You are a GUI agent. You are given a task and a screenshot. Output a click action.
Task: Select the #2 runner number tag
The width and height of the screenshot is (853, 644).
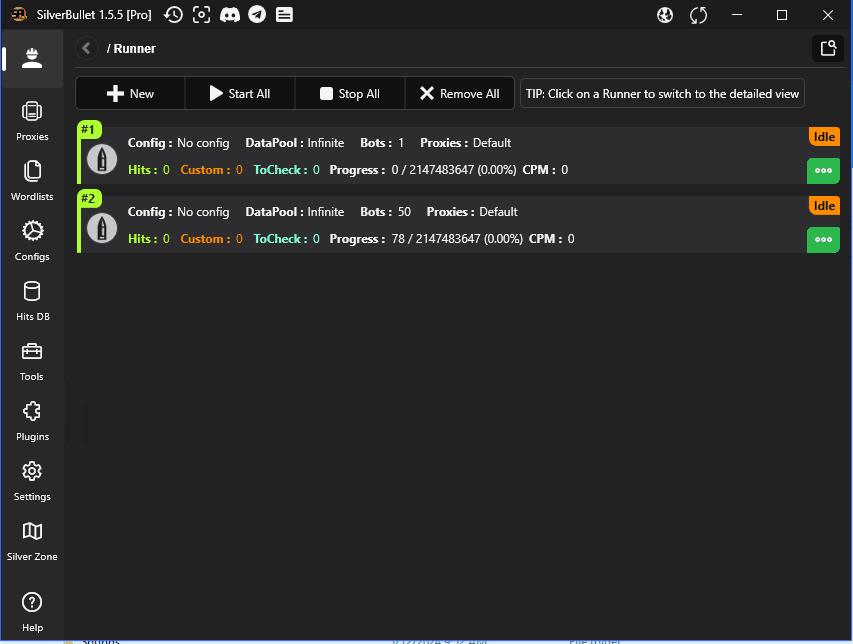(89, 199)
